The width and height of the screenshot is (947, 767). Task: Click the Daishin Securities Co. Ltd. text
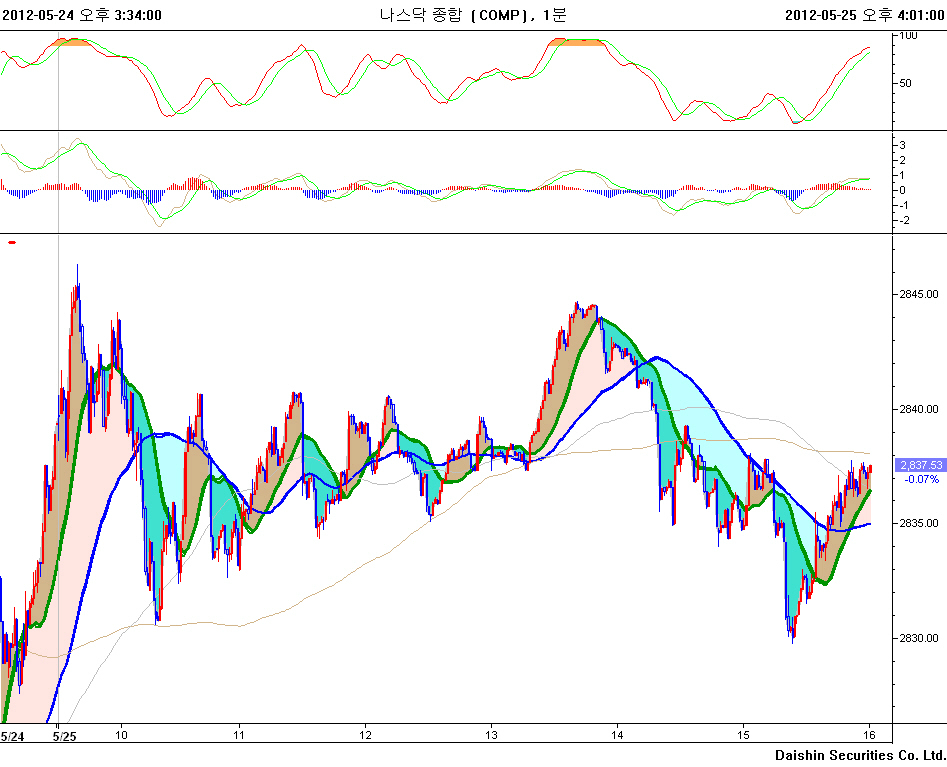pyautogui.click(x=859, y=755)
